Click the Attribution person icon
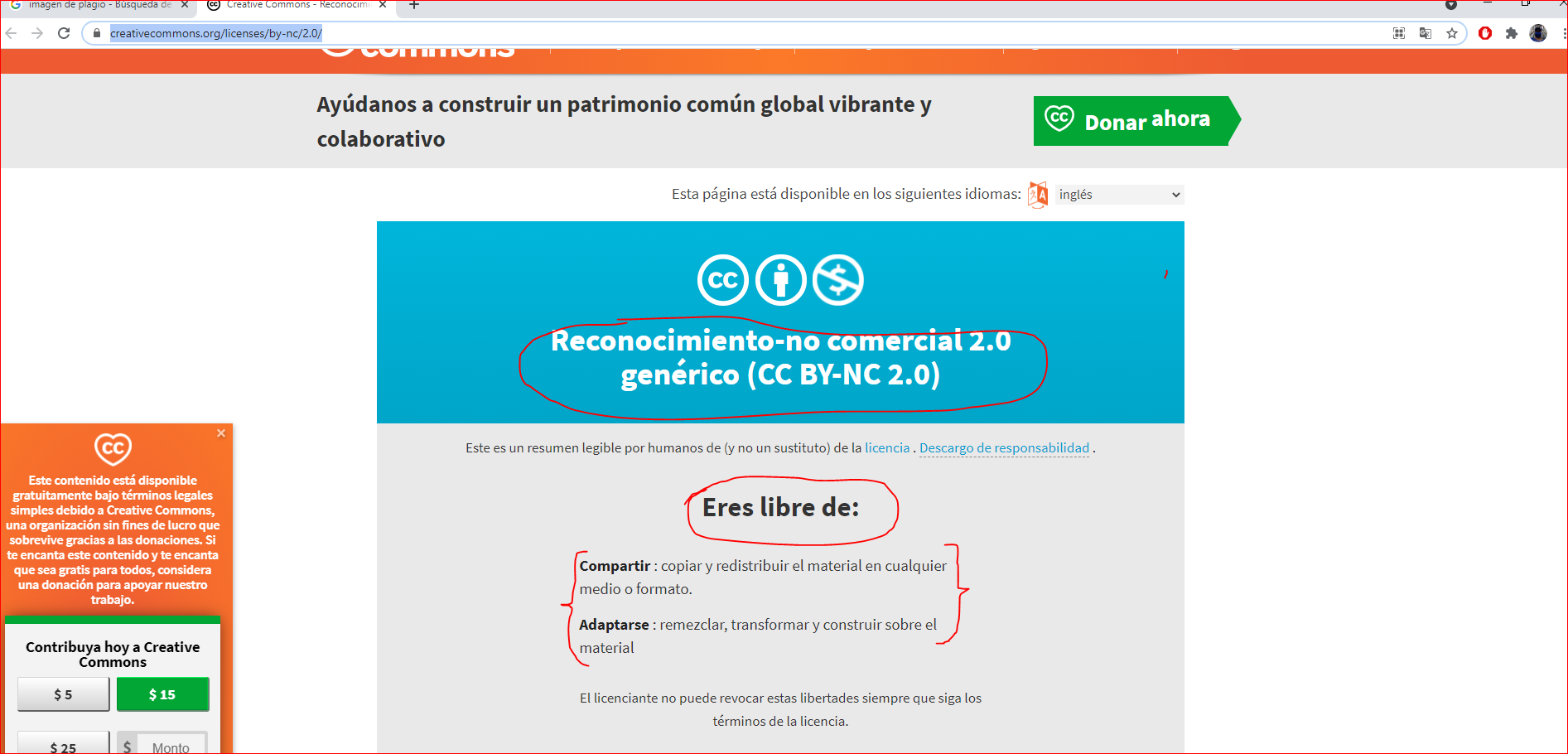The height and width of the screenshot is (754, 1568). [x=780, y=280]
